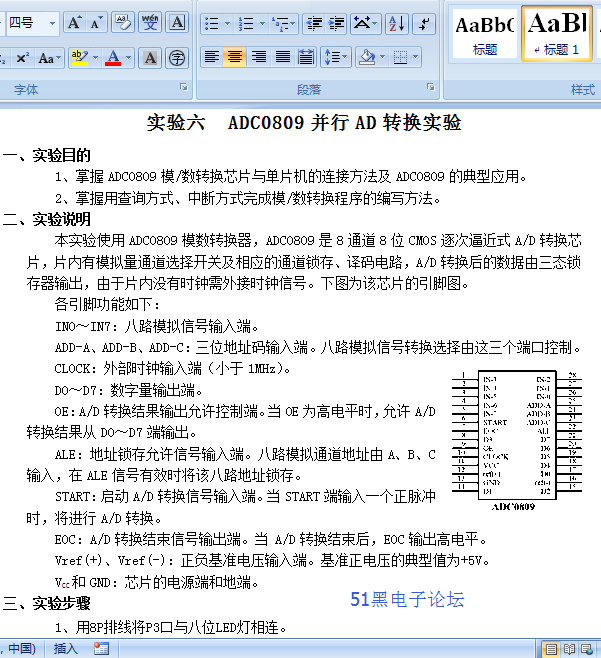This screenshot has height=658, width=601.
Task: Open the numbering library dropdown arrow
Action: 262,24
